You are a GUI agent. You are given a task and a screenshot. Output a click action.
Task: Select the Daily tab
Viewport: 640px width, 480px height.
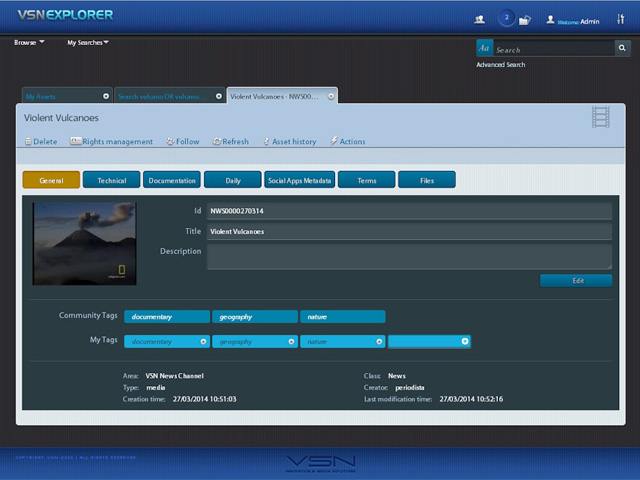click(233, 180)
